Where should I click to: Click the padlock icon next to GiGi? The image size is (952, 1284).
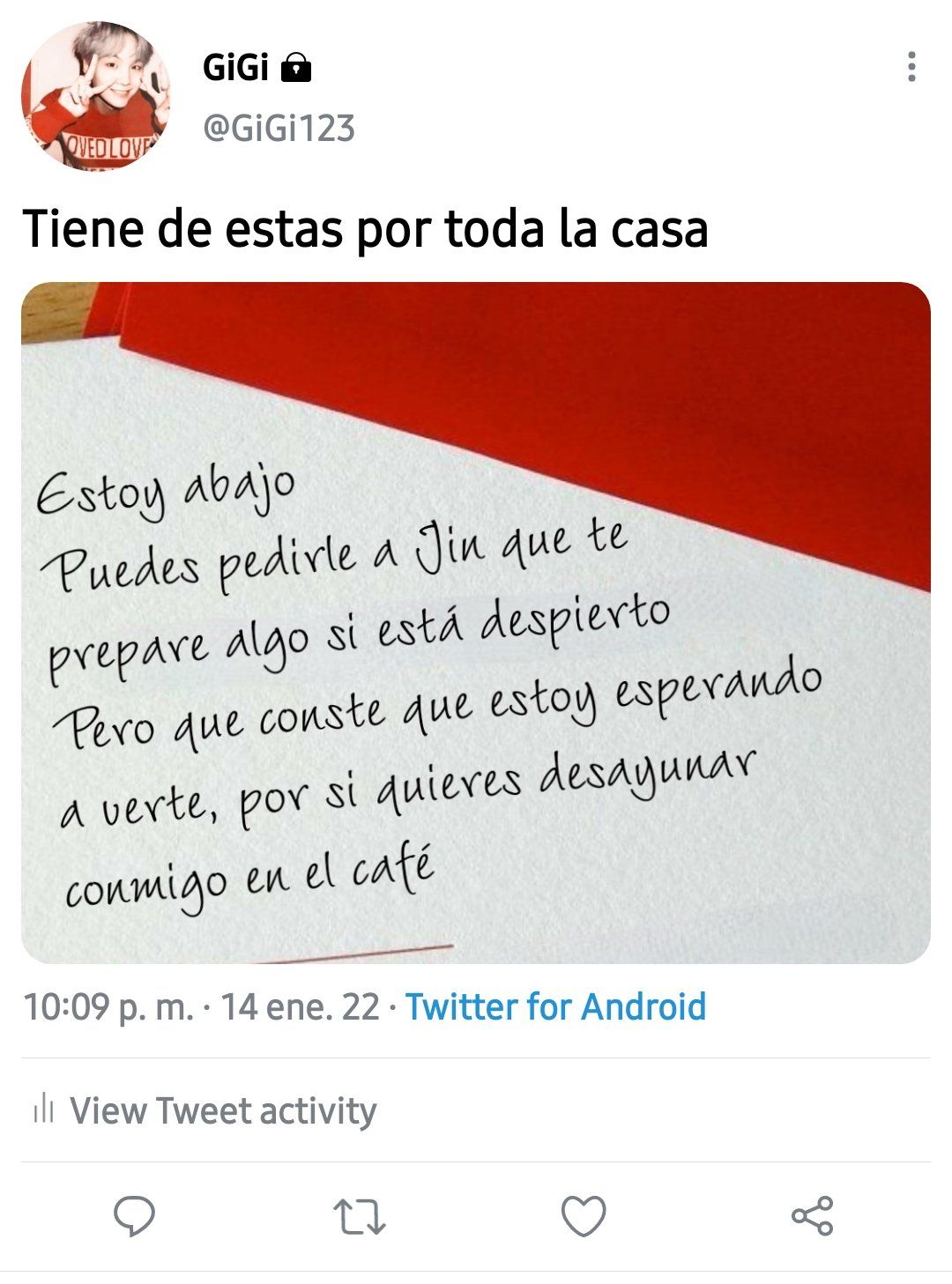point(296,67)
